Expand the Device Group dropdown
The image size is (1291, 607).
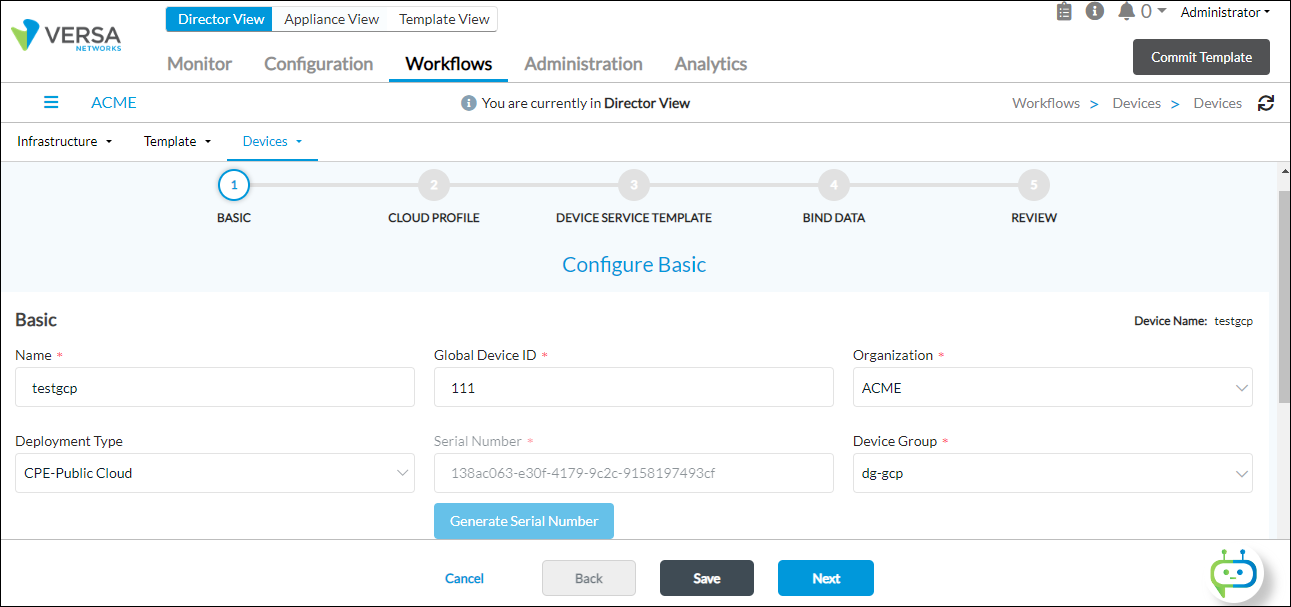click(x=1052, y=473)
